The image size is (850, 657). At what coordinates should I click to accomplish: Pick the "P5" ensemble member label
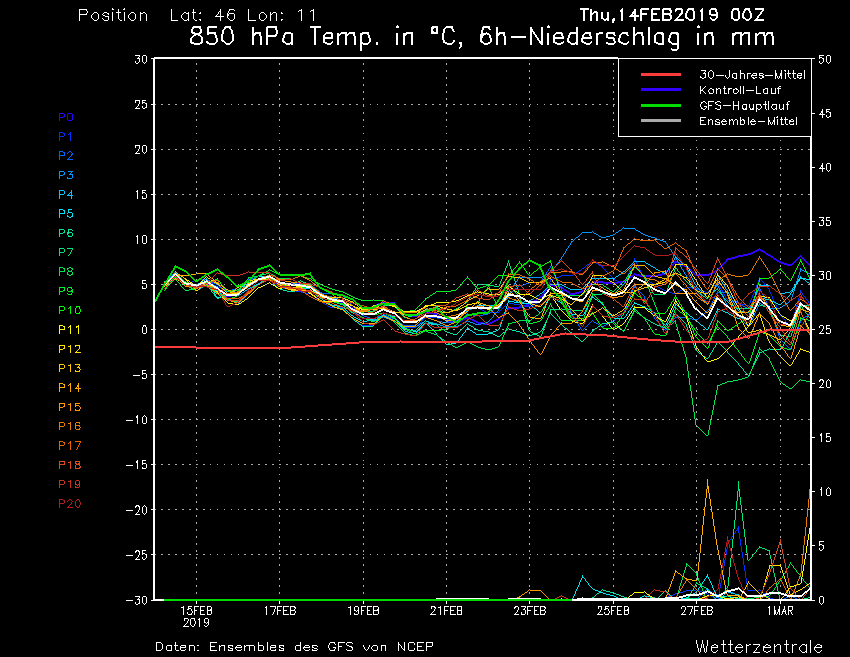coord(66,214)
